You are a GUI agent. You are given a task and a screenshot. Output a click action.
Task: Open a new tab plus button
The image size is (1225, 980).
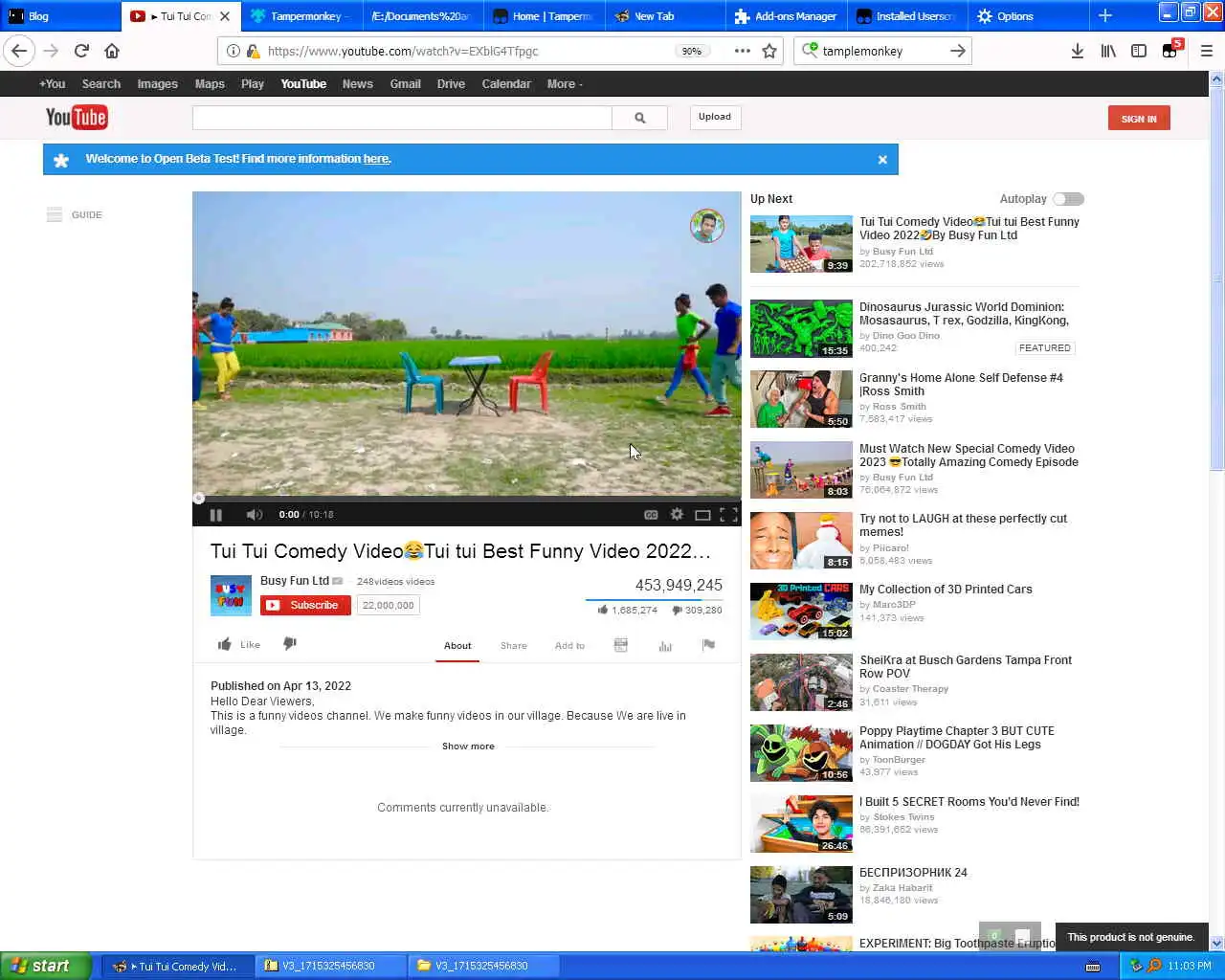tap(1105, 15)
